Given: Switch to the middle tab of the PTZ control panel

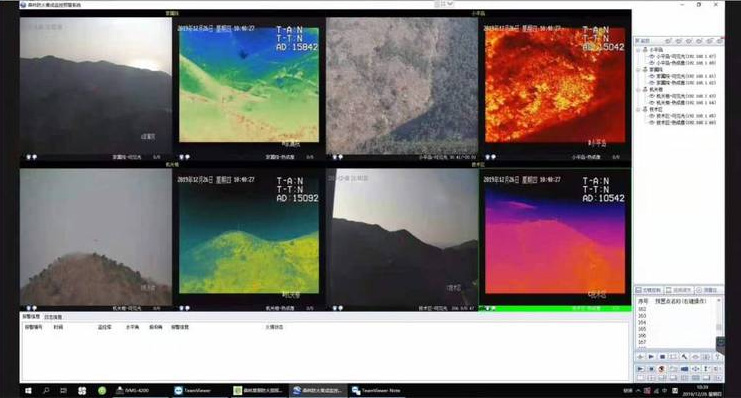Looking at the screenshot, I should tap(680, 290).
